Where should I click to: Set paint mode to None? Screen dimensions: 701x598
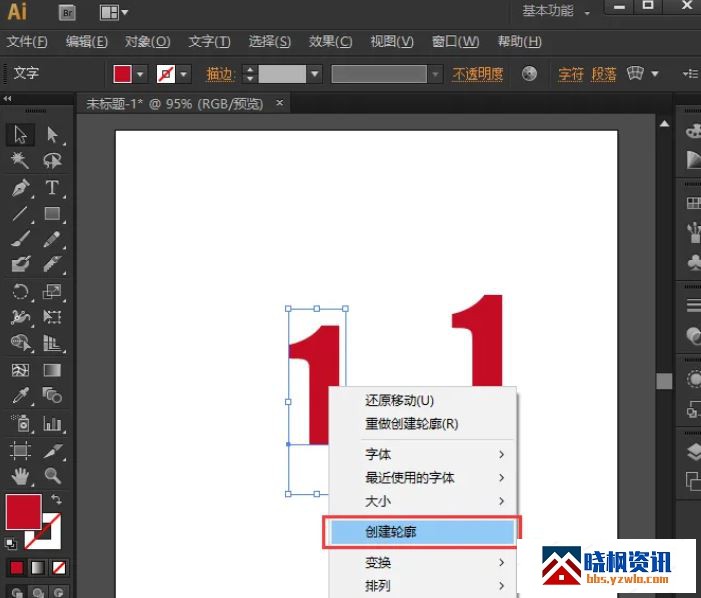coord(60,568)
